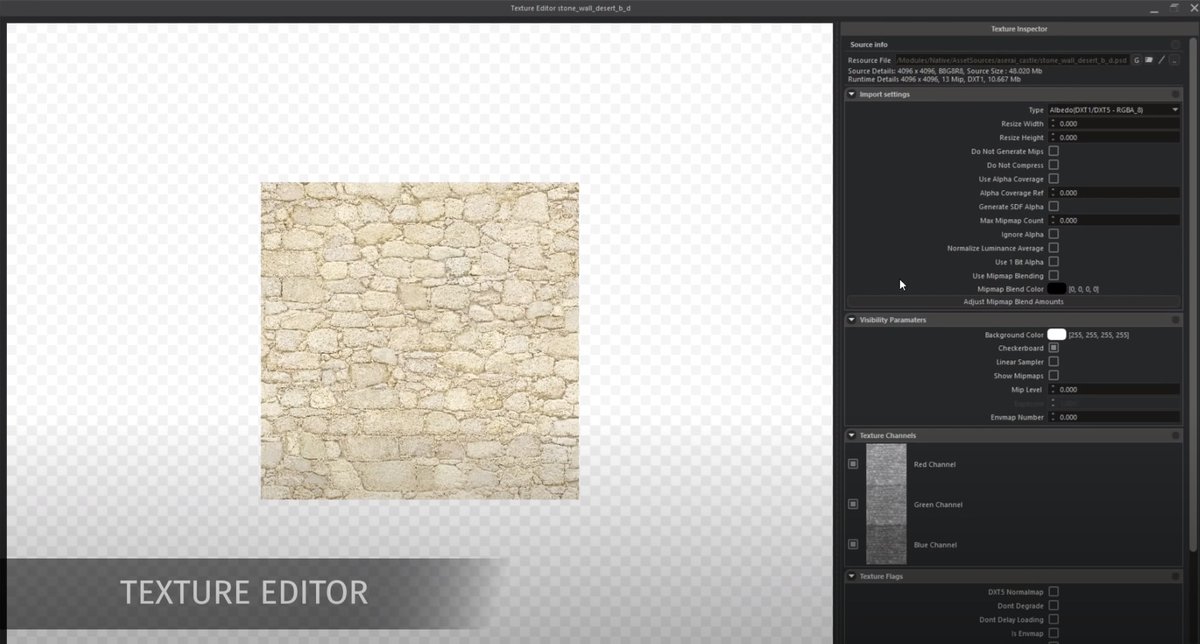Click the stone wall texture preview

click(x=419, y=340)
